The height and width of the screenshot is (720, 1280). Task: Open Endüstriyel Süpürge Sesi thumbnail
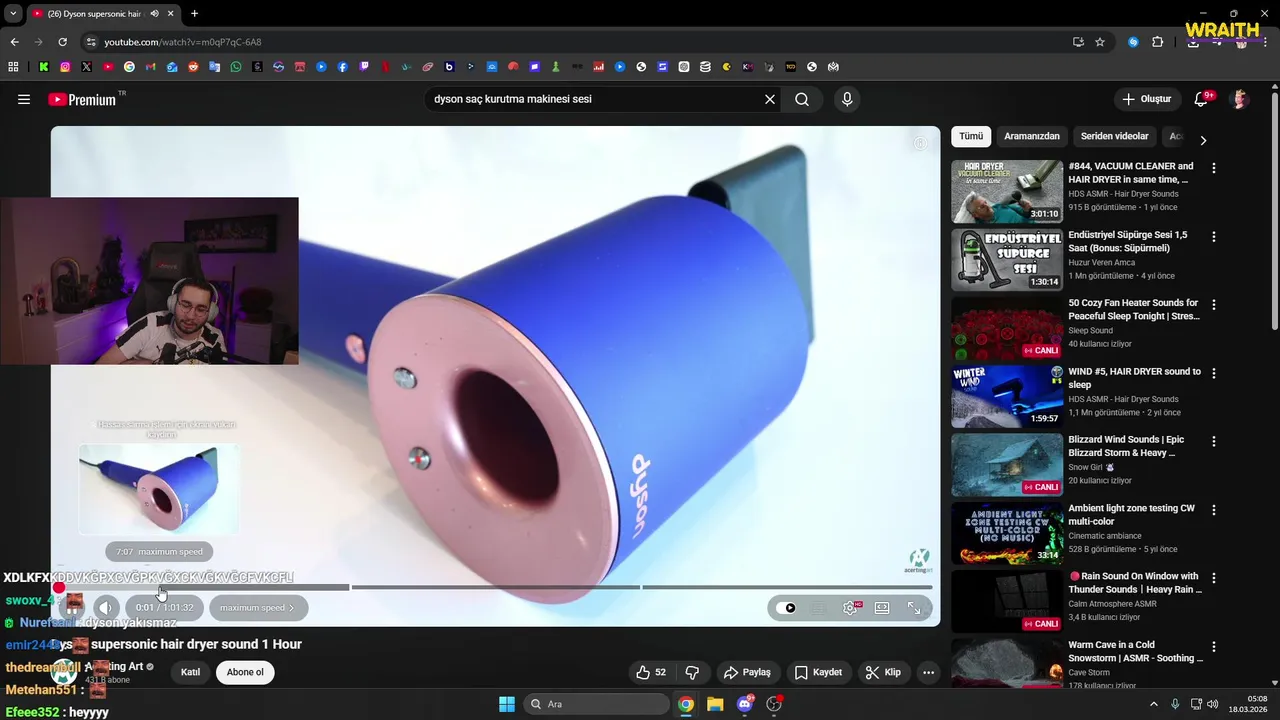pyautogui.click(x=1007, y=259)
